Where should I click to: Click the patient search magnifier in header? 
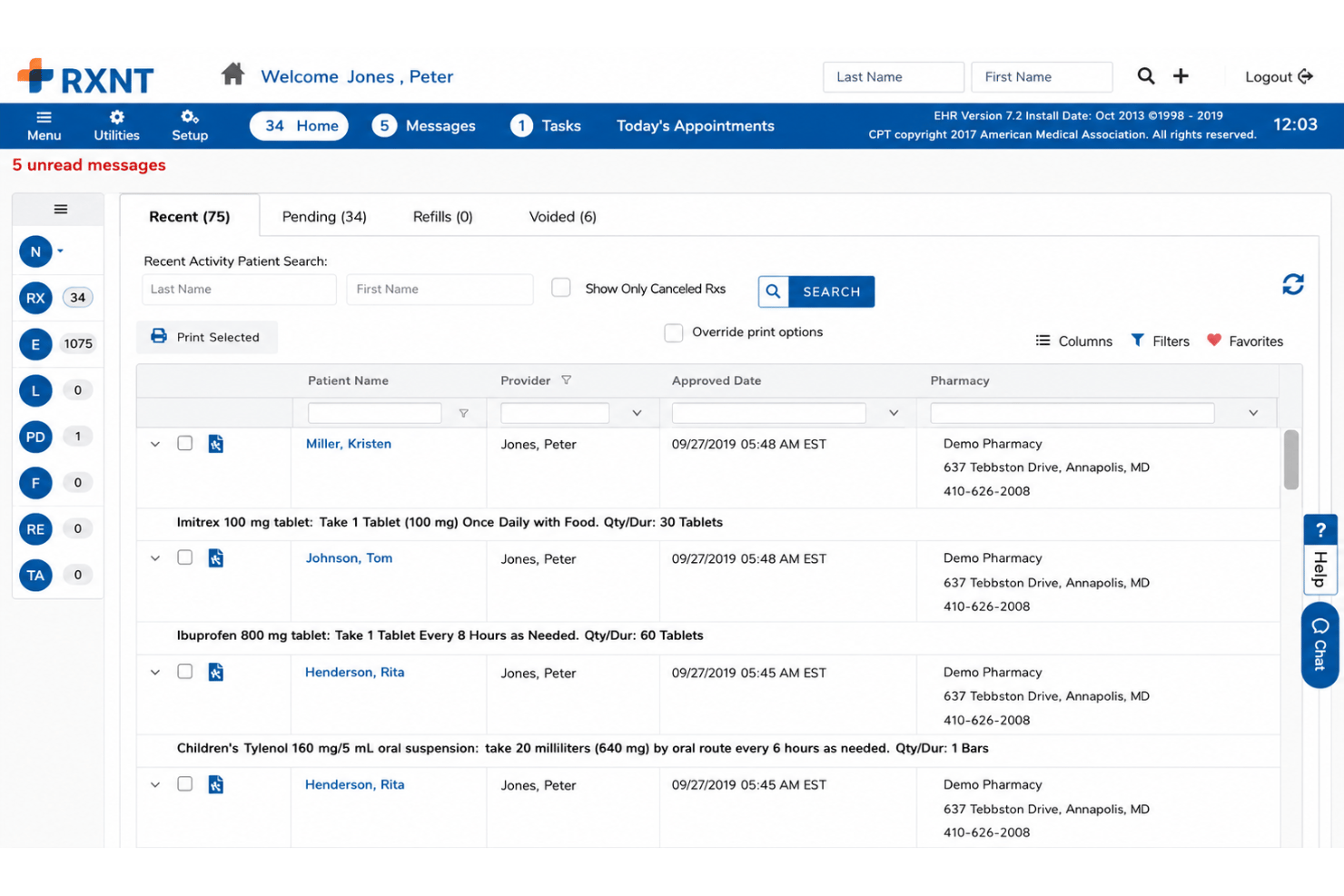click(1146, 76)
